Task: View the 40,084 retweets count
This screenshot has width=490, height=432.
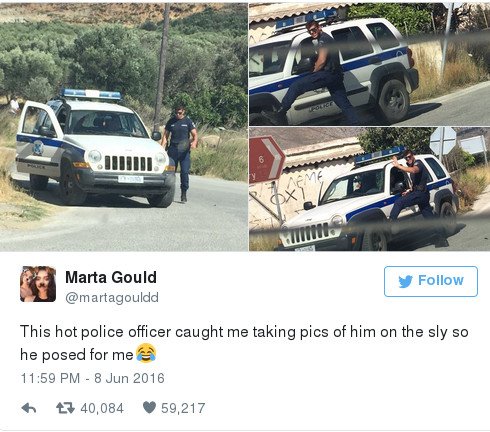Action: 102,408
